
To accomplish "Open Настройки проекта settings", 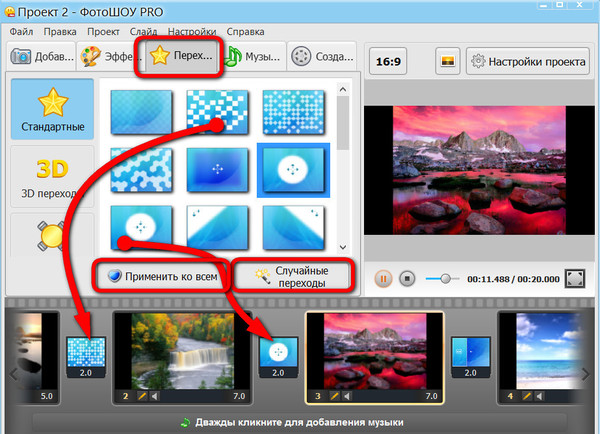I will coord(528,61).
